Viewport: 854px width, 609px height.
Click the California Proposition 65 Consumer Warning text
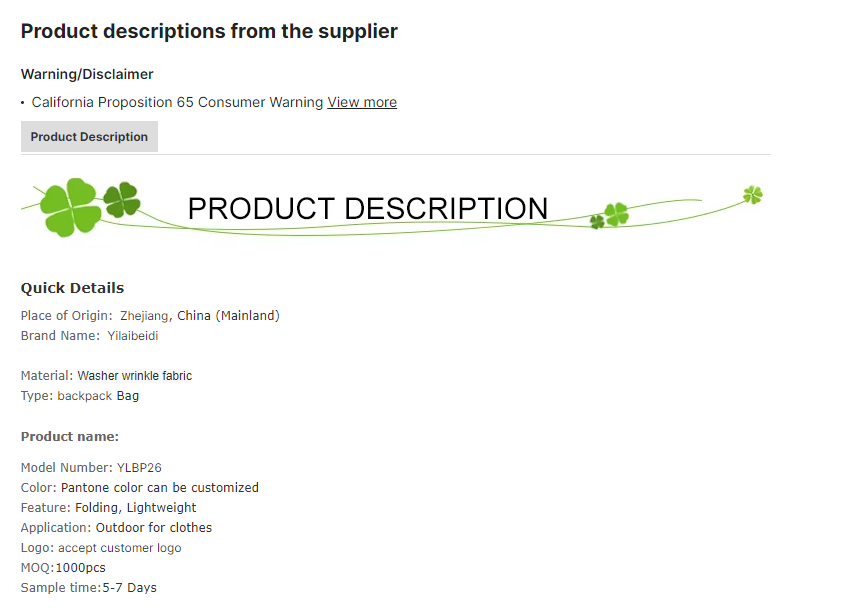[x=177, y=102]
